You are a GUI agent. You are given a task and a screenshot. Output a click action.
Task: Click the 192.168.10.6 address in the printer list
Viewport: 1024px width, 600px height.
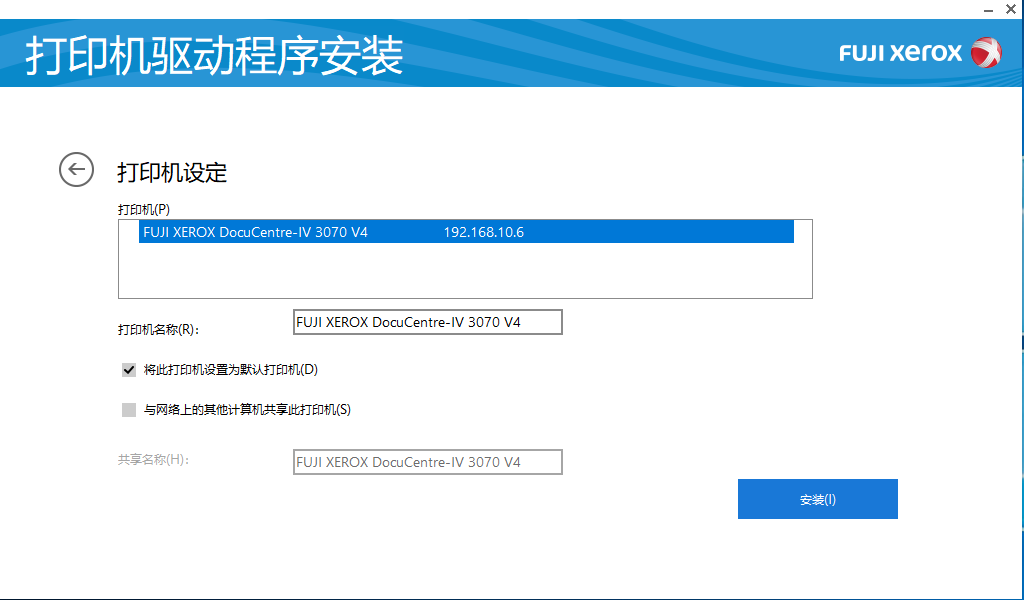[483, 232]
